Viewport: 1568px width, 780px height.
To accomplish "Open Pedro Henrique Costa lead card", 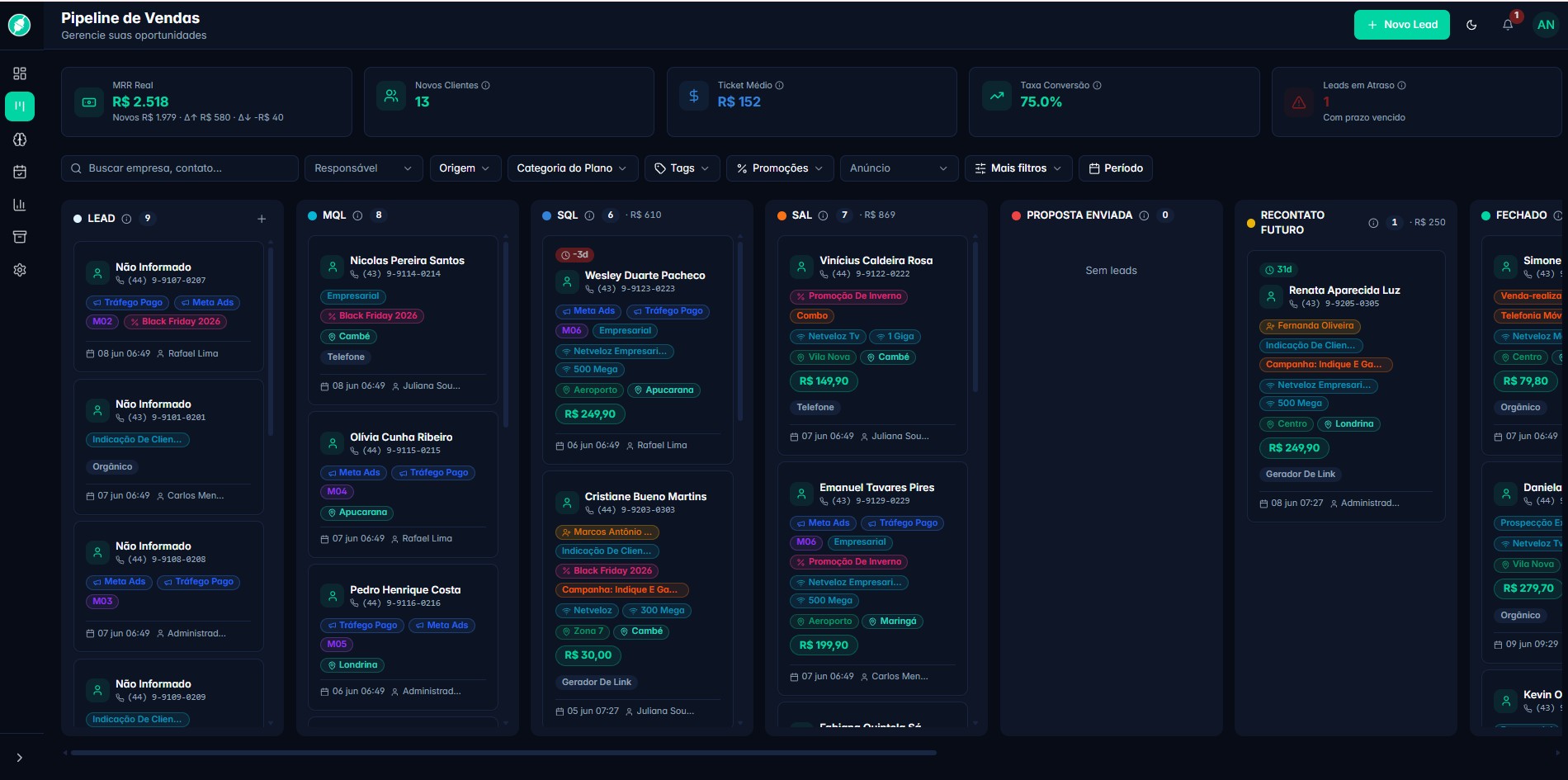I will click(x=403, y=637).
